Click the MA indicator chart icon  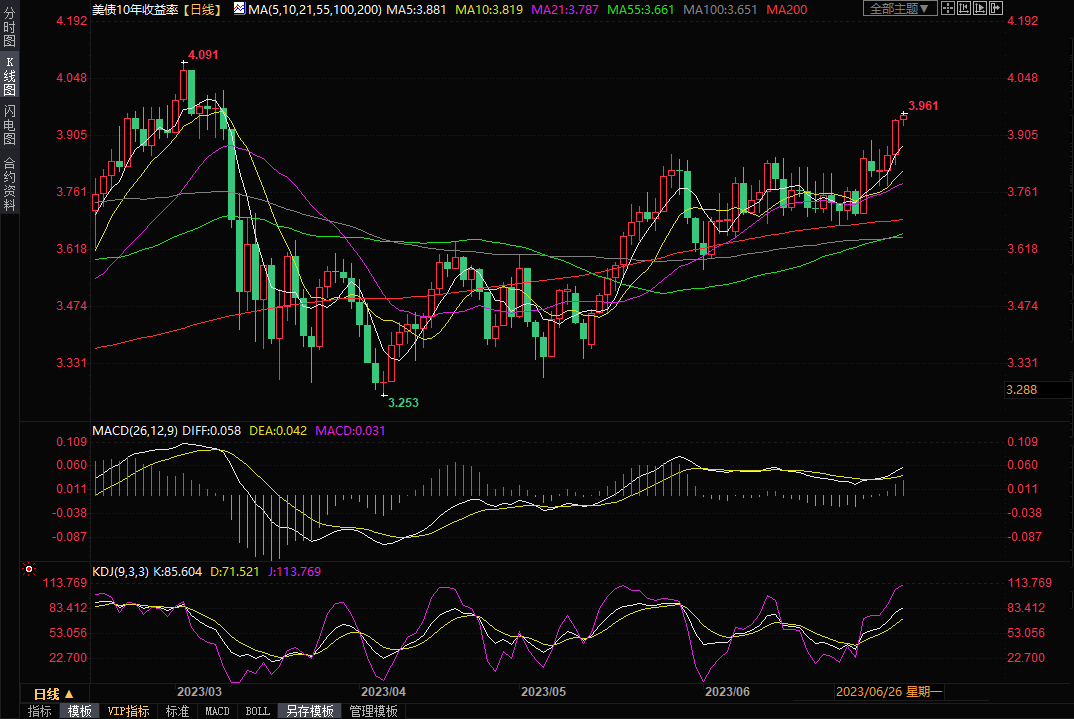[x=238, y=9]
